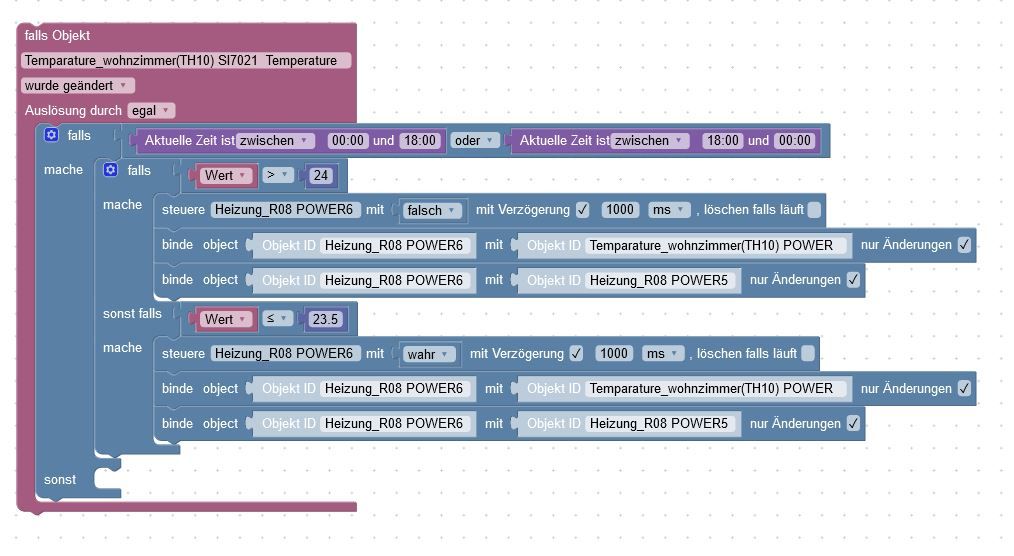The image size is (1014, 556).
Task: Open the 'falsch' boolean dropdown
Action: (431, 210)
